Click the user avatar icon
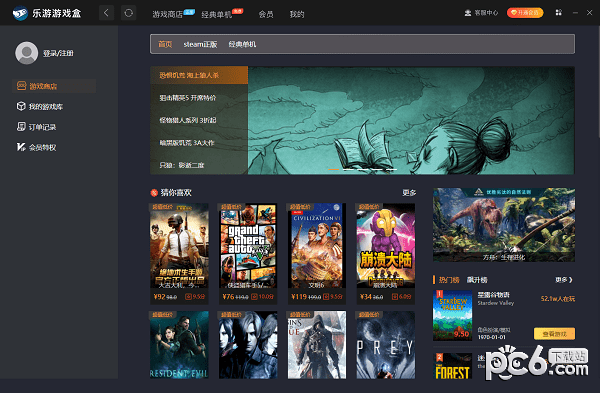The height and width of the screenshot is (393, 600). point(26,53)
